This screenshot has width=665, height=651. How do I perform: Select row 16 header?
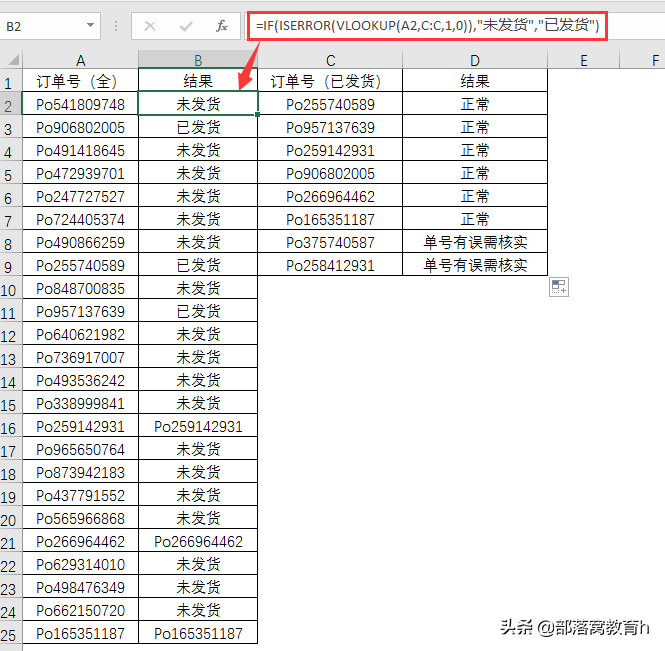coord(11,428)
